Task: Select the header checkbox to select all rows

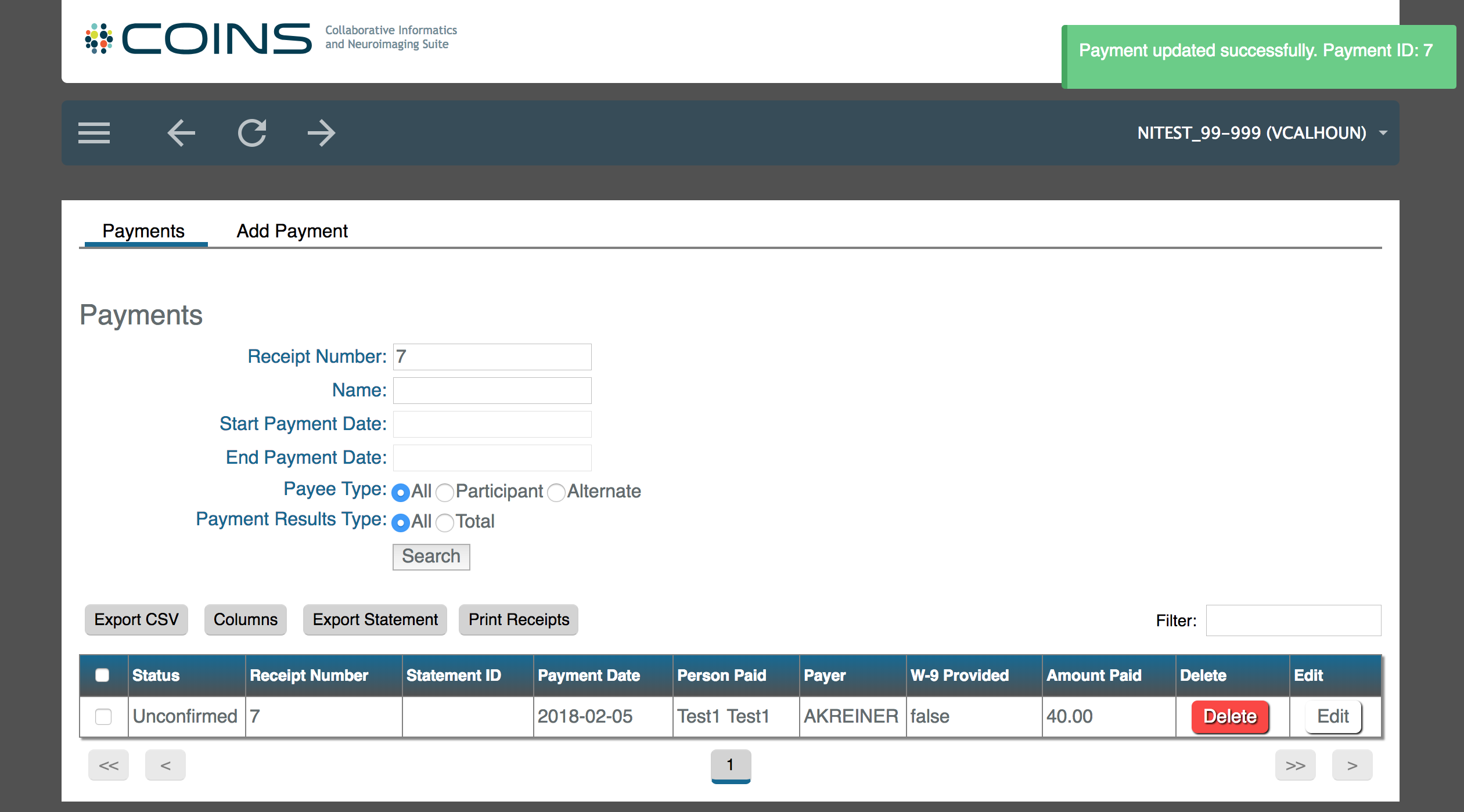Action: [x=103, y=675]
